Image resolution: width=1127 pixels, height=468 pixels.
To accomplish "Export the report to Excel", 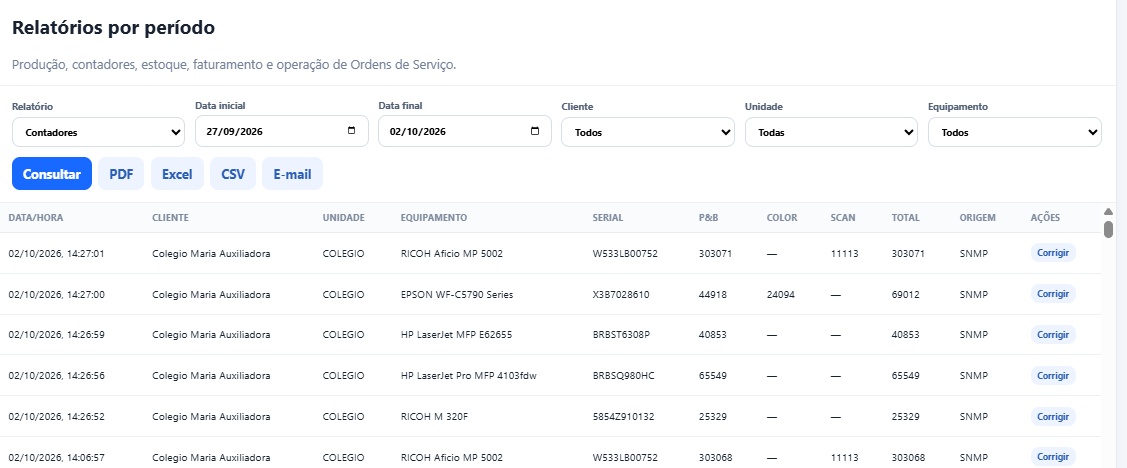I will tap(177, 174).
